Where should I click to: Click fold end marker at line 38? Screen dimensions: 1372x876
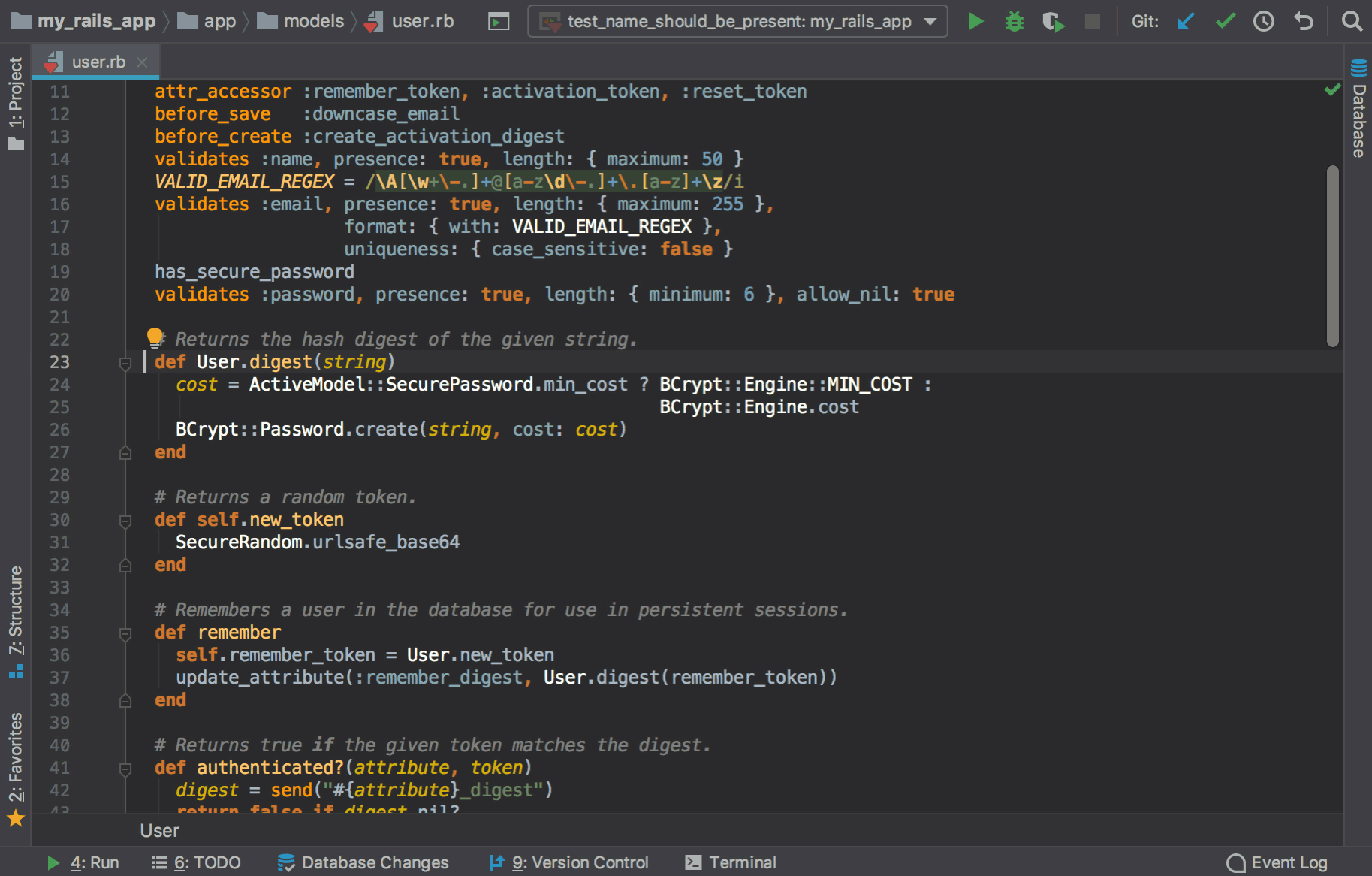(x=125, y=701)
